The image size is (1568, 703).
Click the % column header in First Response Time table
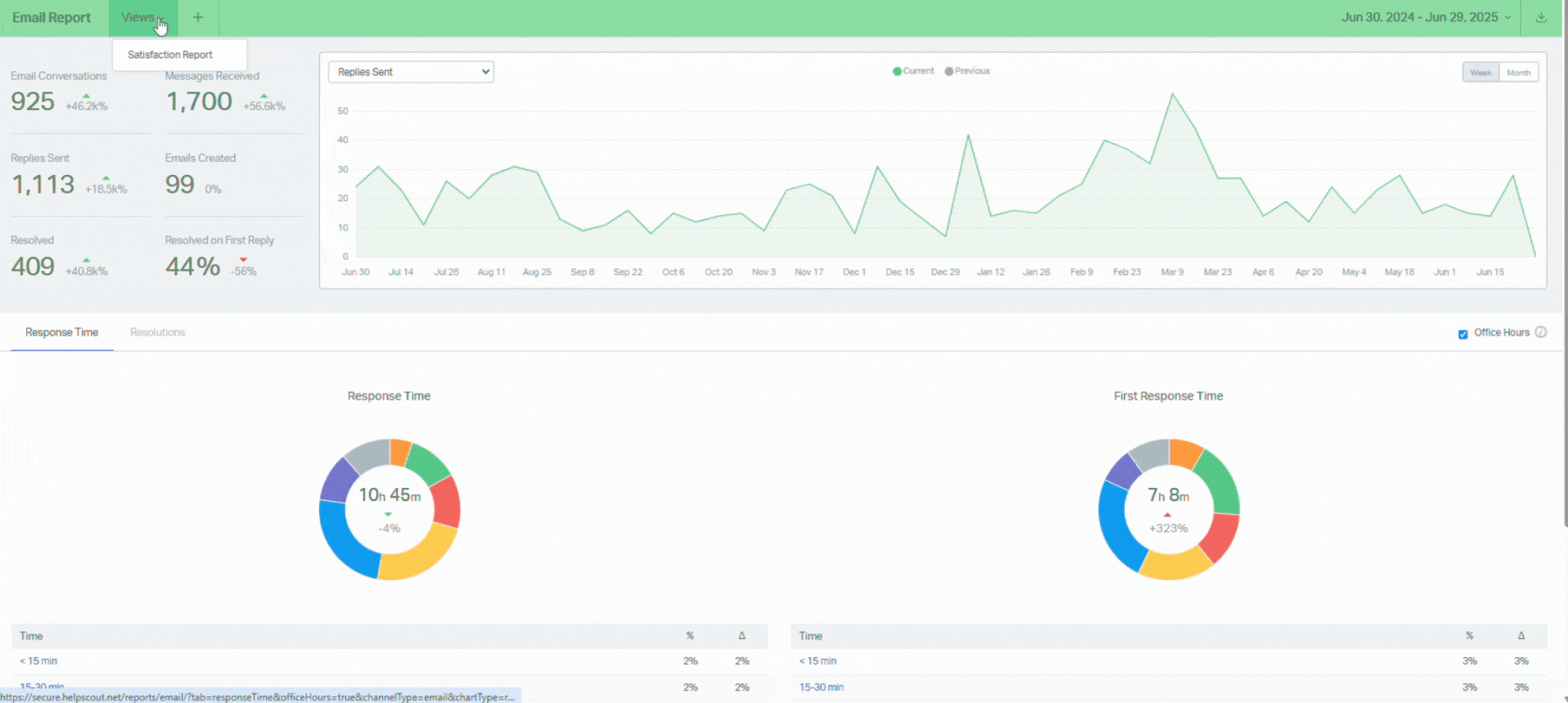[1469, 636]
